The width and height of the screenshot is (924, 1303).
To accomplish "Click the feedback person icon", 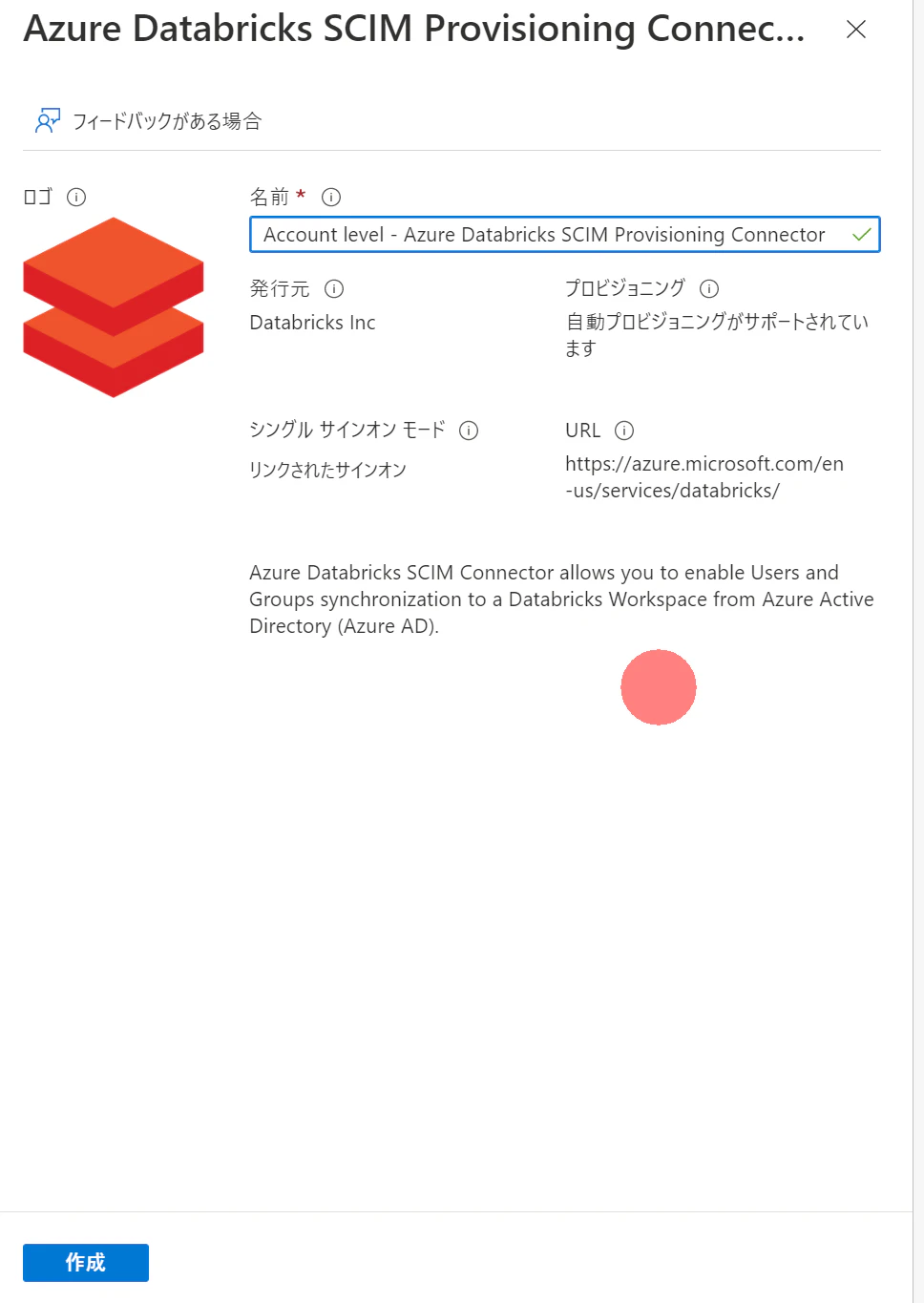I will [x=48, y=120].
